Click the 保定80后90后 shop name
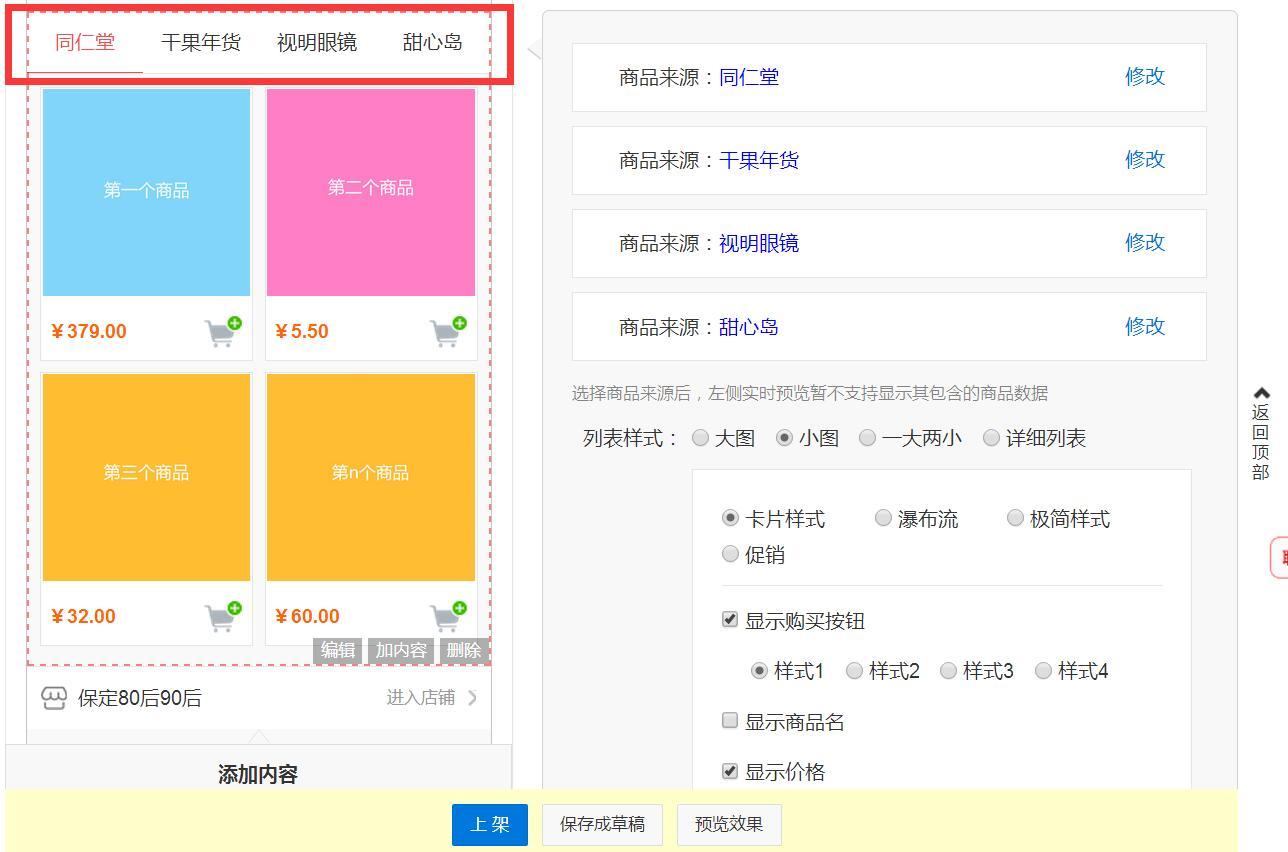The height and width of the screenshot is (852, 1288). click(x=140, y=698)
